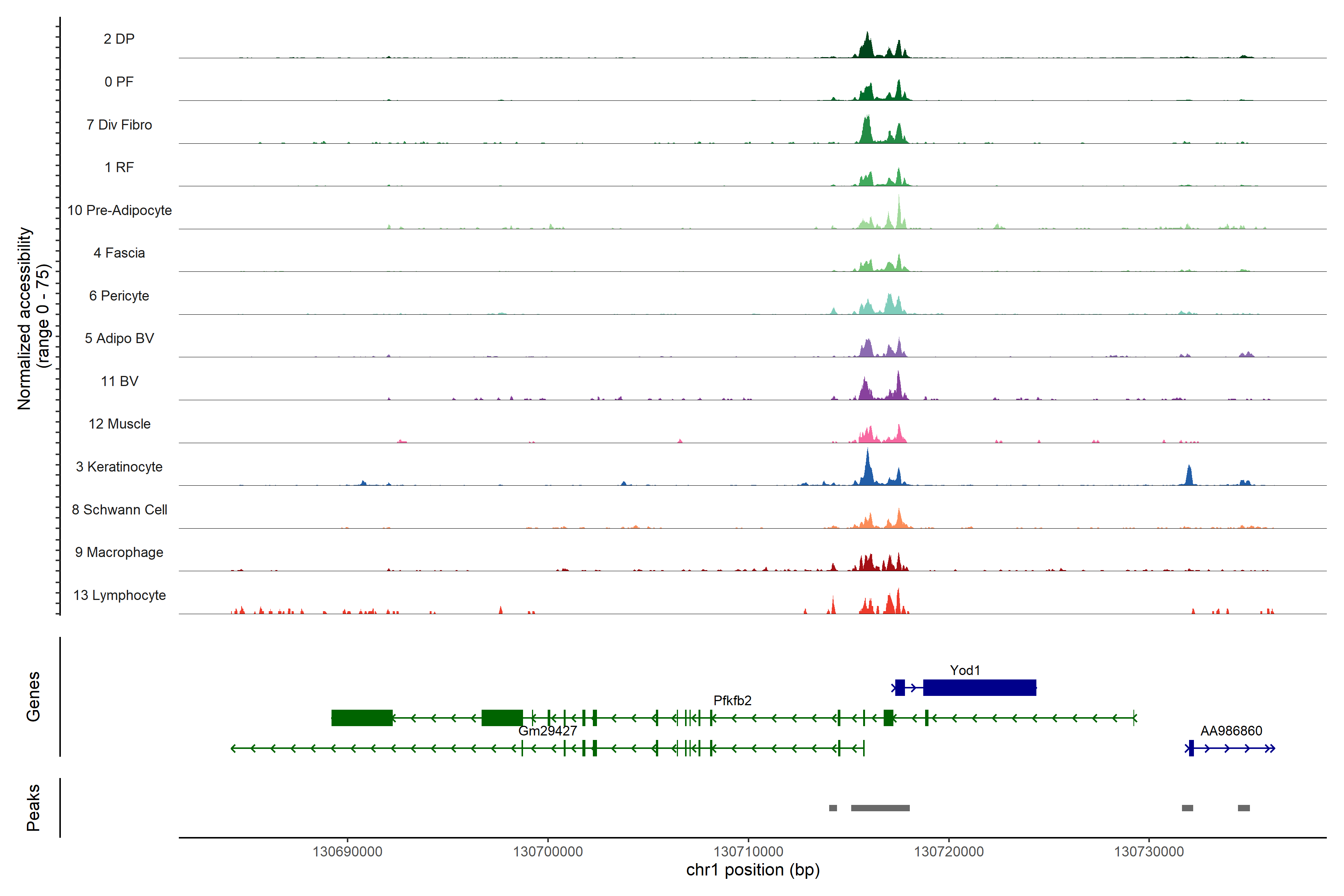Viewport: 1344px width, 896px height.
Task: Click the Pfkfb2 gene label
Action: pos(732,701)
